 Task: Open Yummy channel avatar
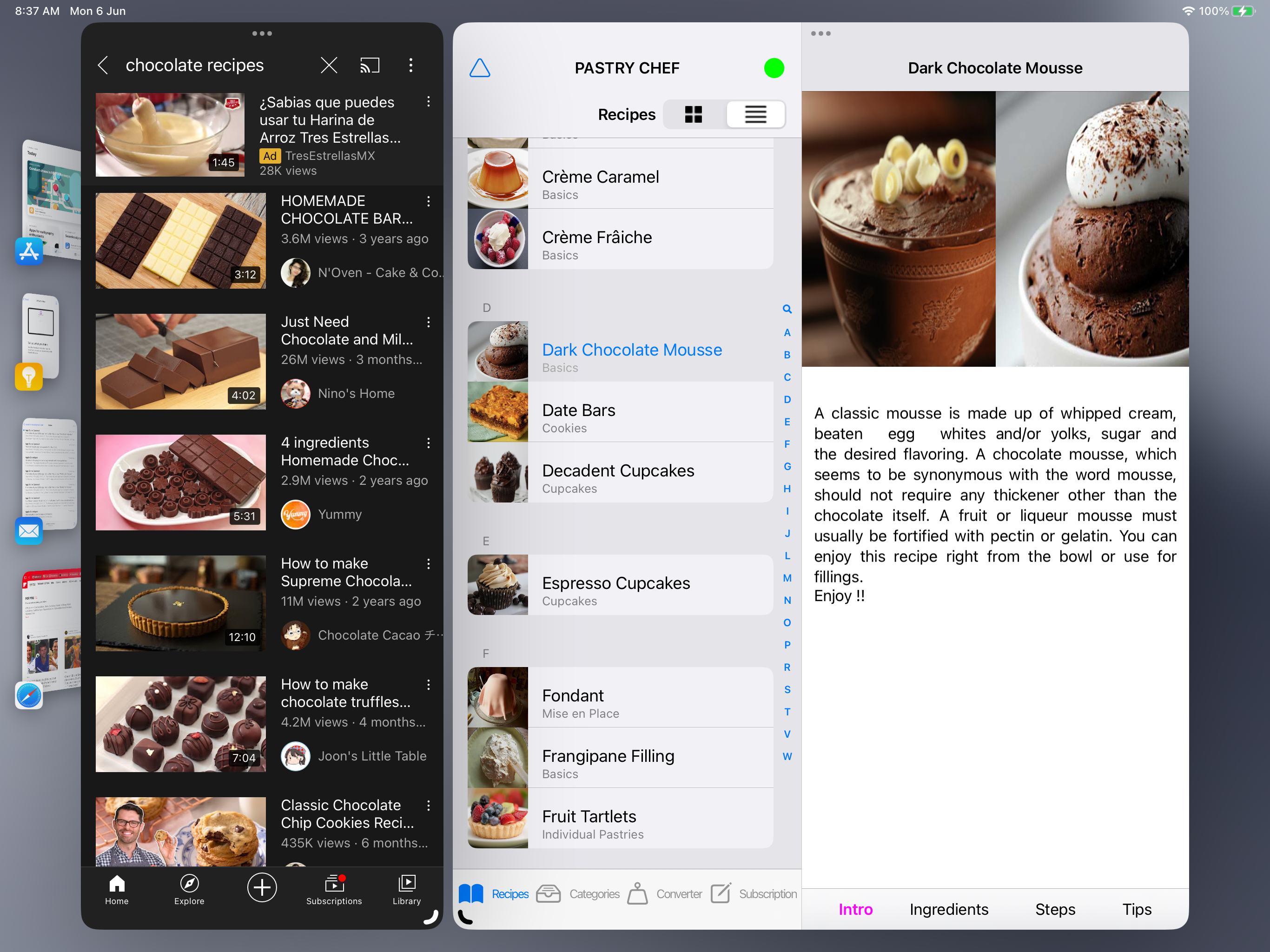pos(296,515)
